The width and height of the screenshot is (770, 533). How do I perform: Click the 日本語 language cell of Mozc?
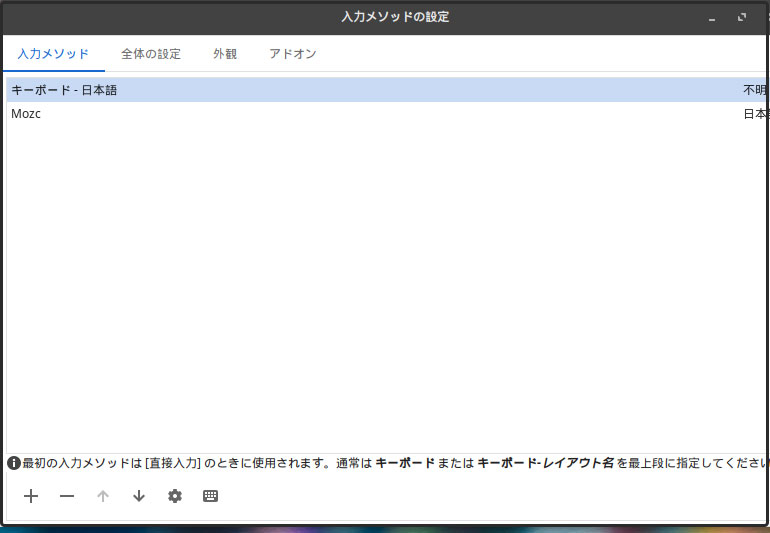click(755, 114)
